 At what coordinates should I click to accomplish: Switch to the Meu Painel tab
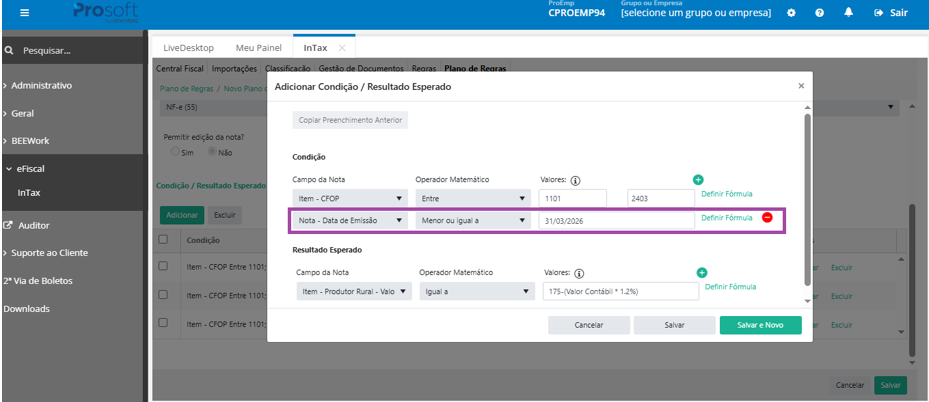point(258,48)
